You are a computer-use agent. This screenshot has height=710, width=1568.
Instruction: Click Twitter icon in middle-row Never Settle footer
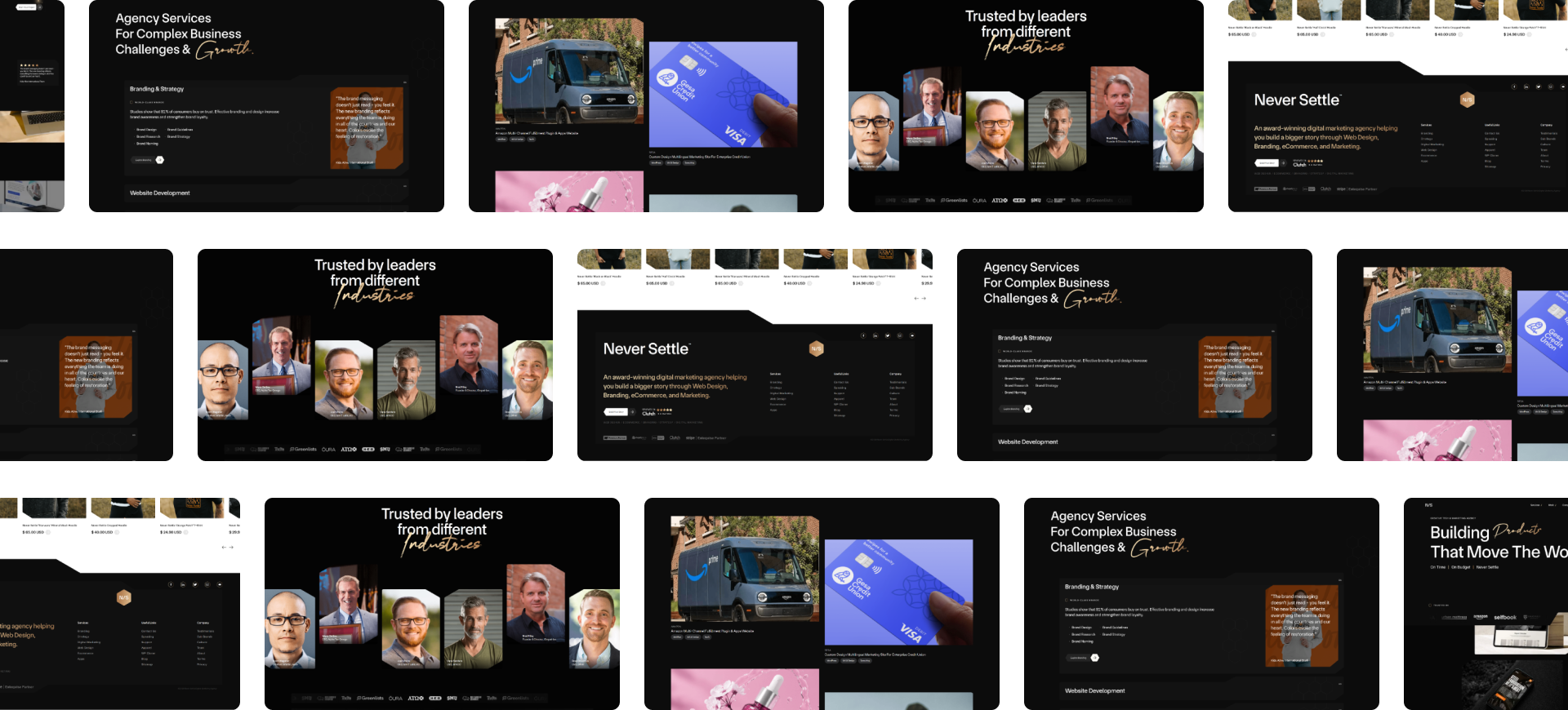pyautogui.click(x=888, y=335)
